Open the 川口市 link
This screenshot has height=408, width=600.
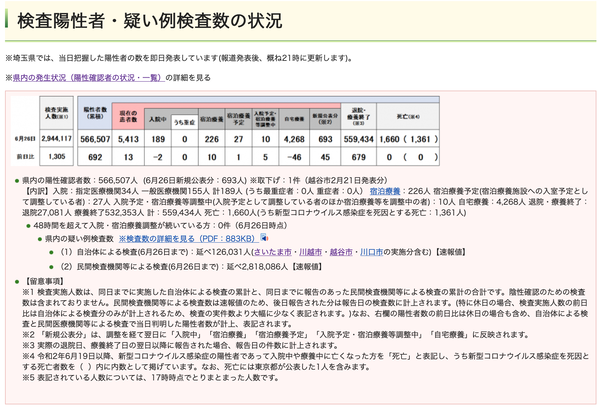pos(371,252)
